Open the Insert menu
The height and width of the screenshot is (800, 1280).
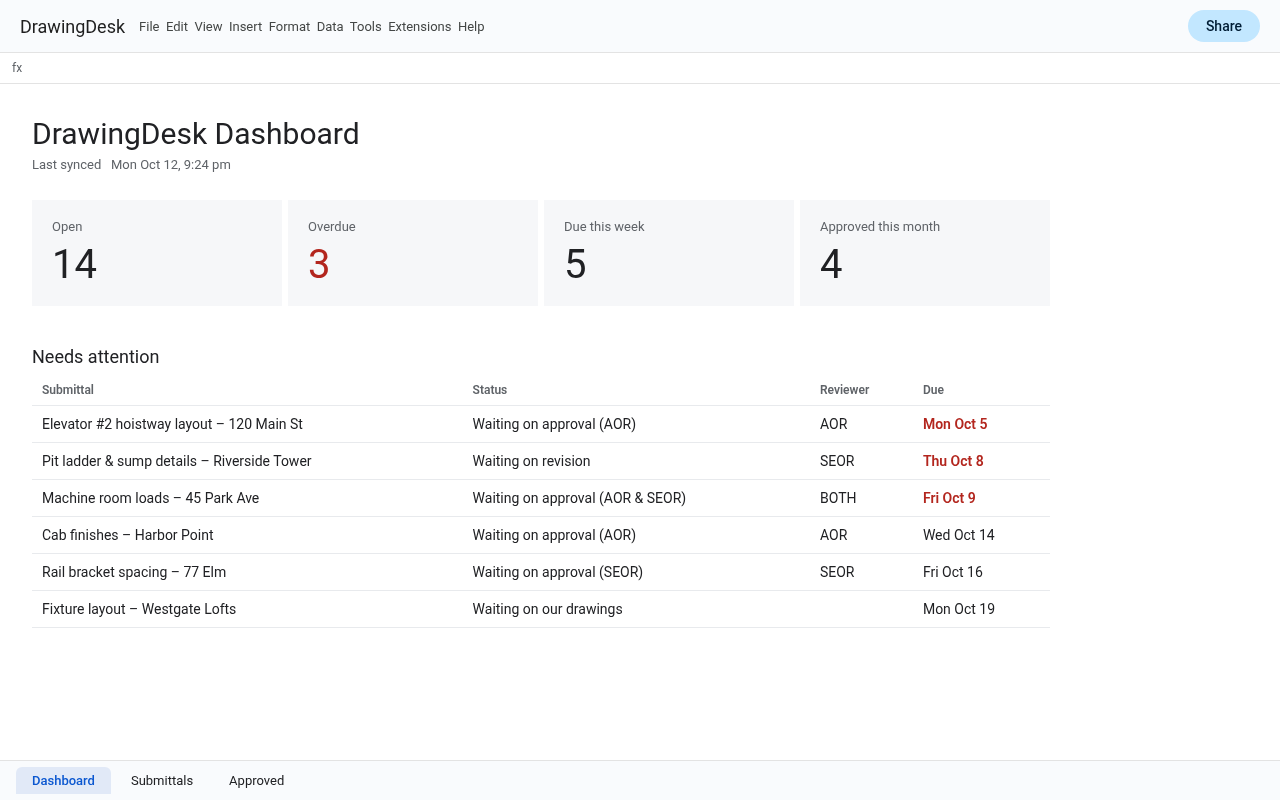pos(245,27)
